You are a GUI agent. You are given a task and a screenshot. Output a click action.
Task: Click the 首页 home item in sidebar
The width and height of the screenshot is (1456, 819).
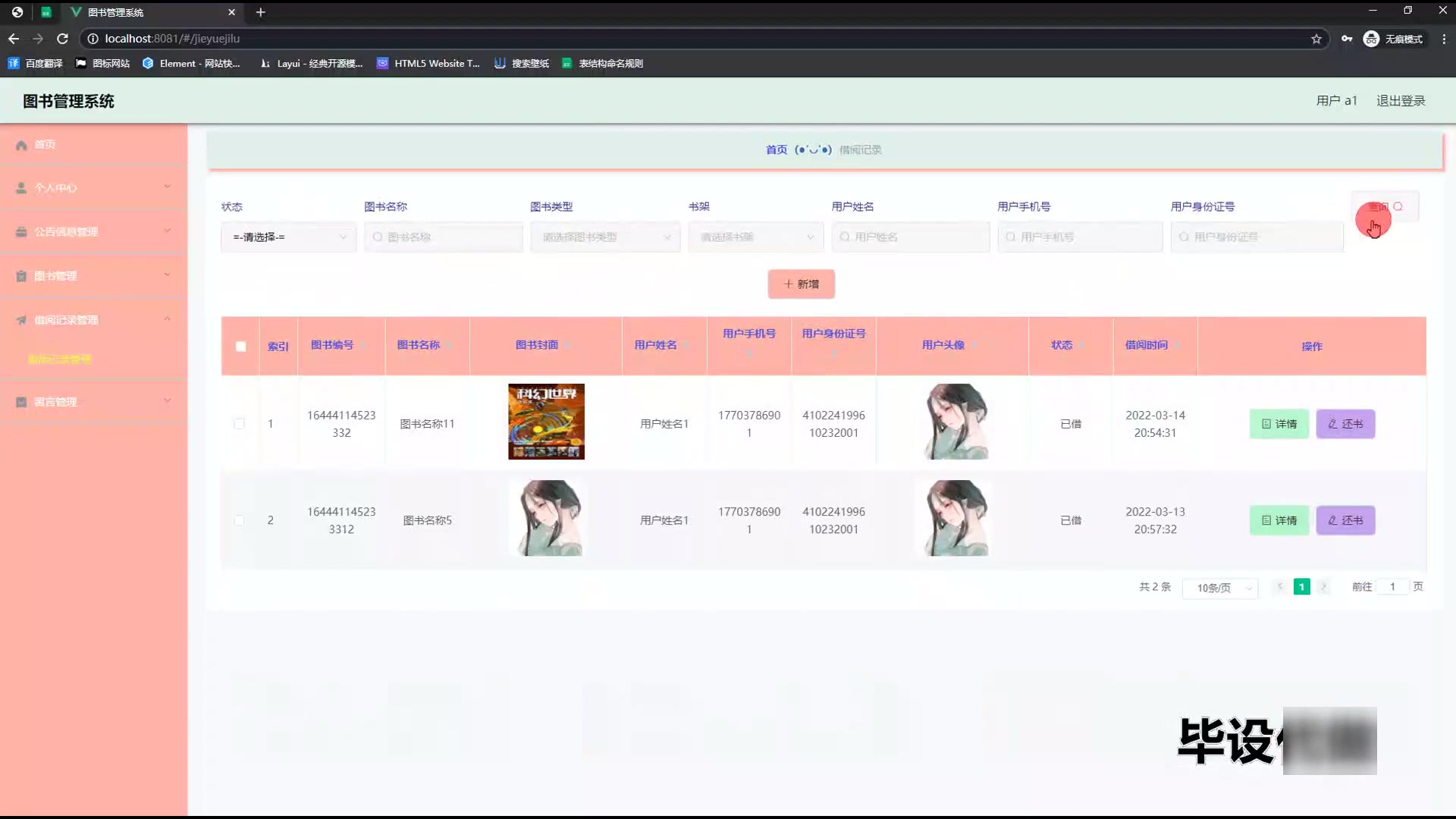(x=93, y=145)
